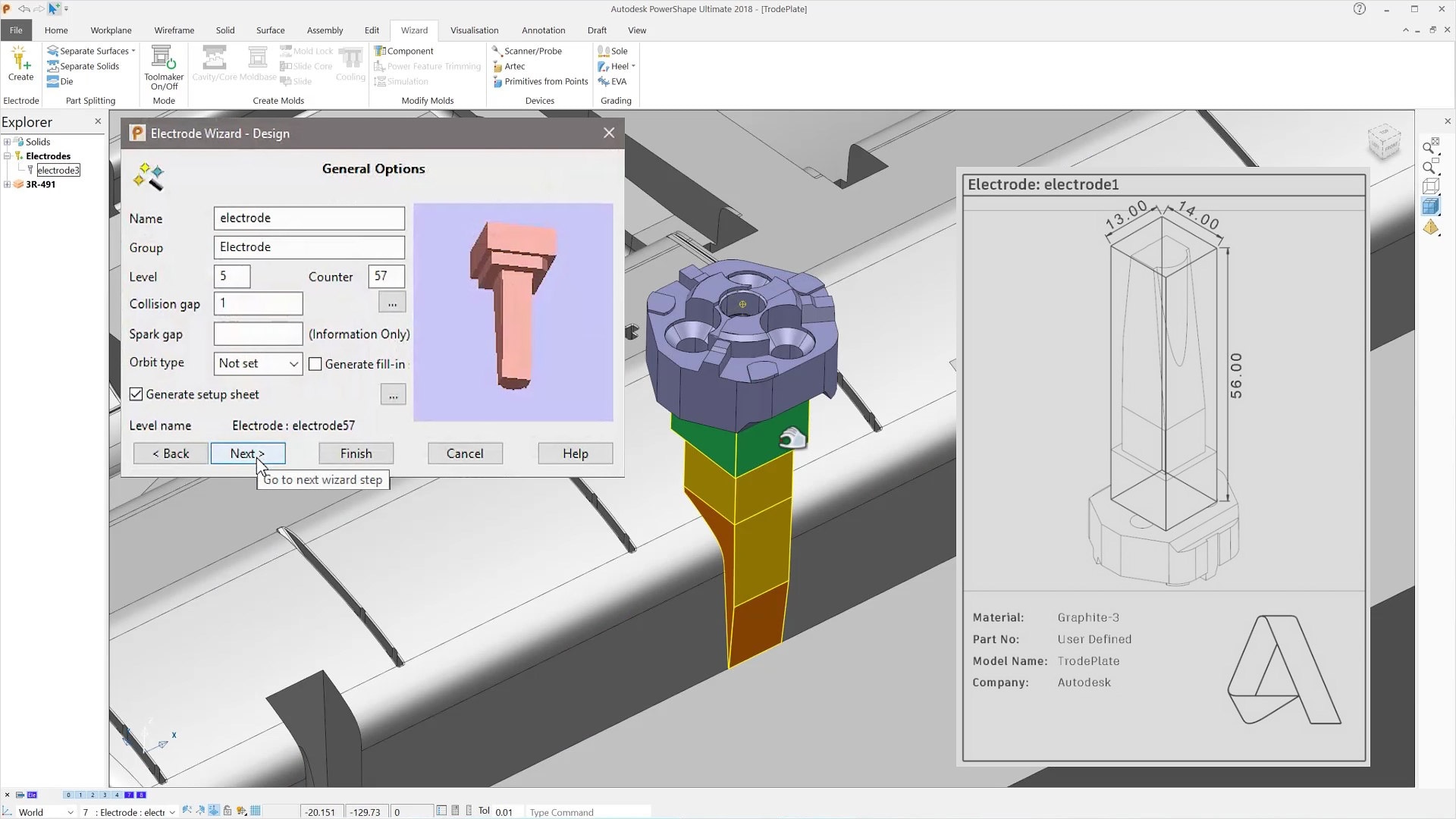Click Separate Solids tool
Screen dimensions: 1456x819
83,66
